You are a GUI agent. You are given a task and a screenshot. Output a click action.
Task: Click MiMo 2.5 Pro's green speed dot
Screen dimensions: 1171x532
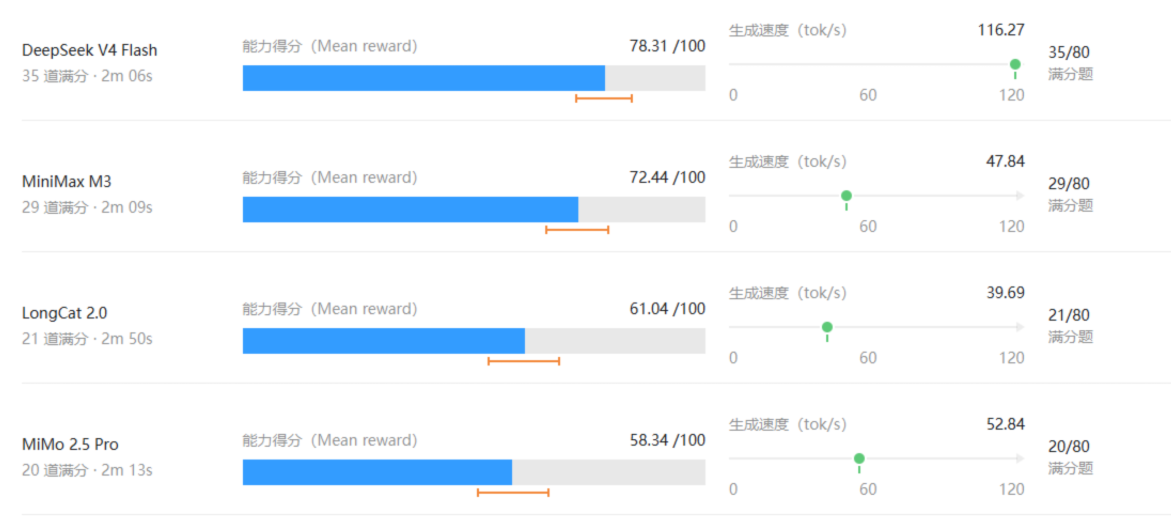click(x=859, y=459)
